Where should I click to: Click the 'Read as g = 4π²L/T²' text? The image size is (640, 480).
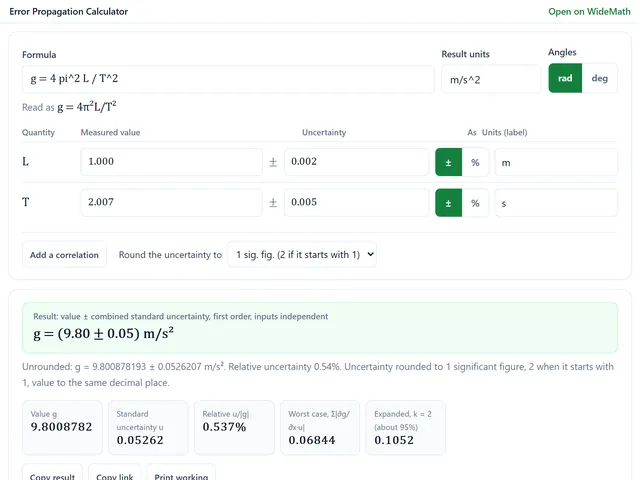coord(69,107)
